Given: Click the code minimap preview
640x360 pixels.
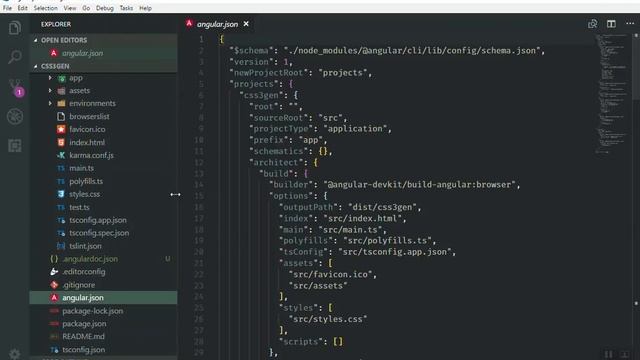Looking at the screenshot, I should 611,94.
